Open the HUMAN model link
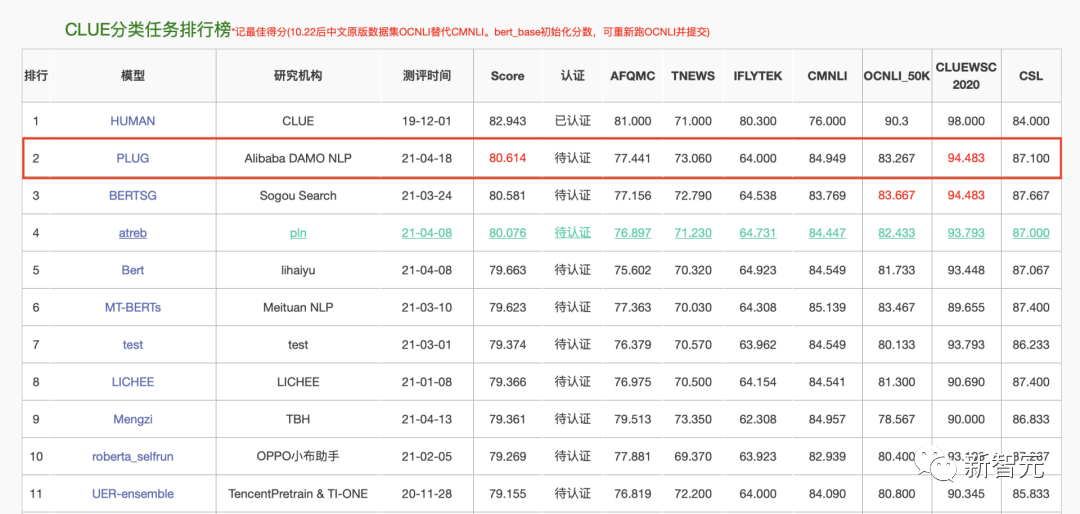 [132, 121]
